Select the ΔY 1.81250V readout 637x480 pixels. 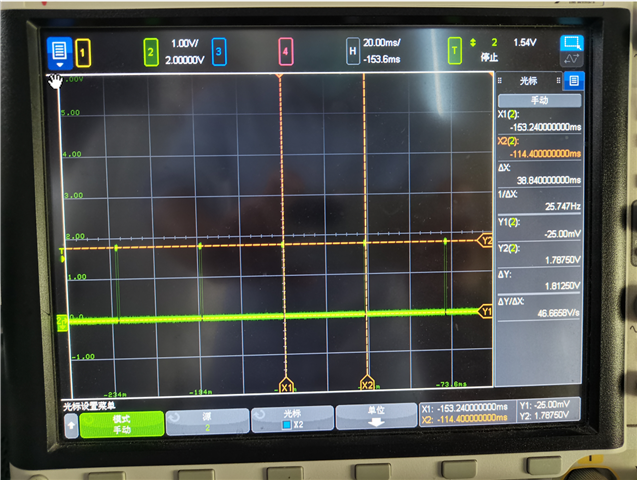(540, 281)
